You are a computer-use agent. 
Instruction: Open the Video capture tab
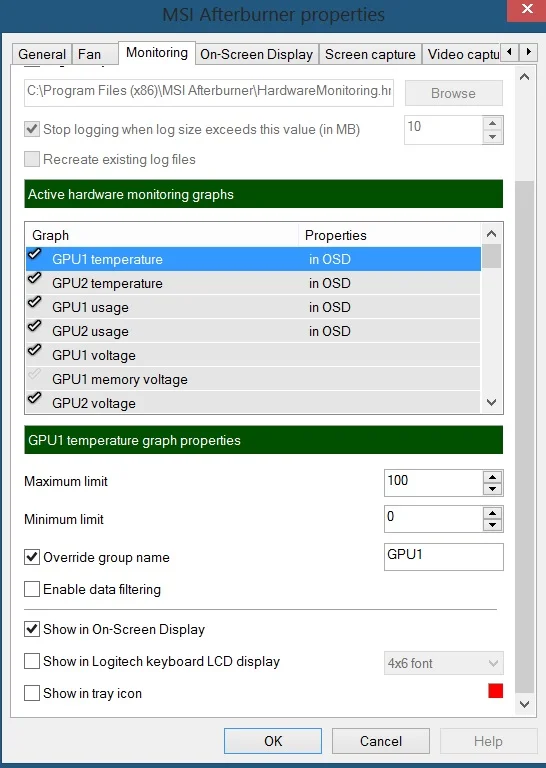tap(463, 54)
